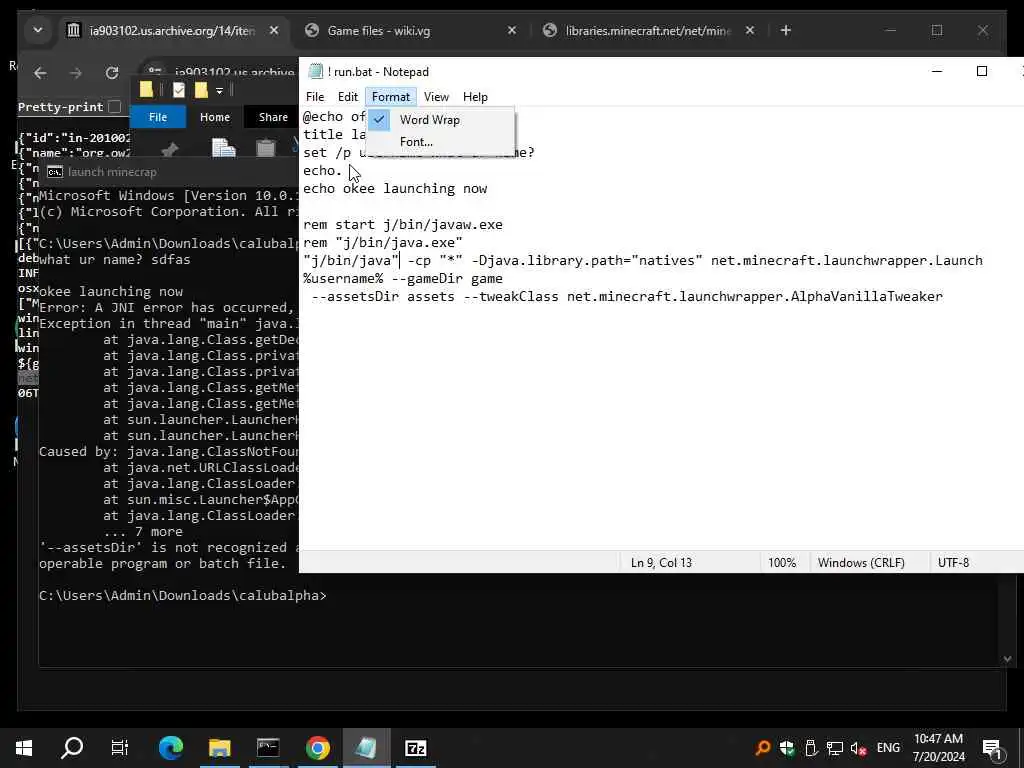1024x768 pixels.
Task: Maximize the Notepad window
Action: click(x=982, y=71)
